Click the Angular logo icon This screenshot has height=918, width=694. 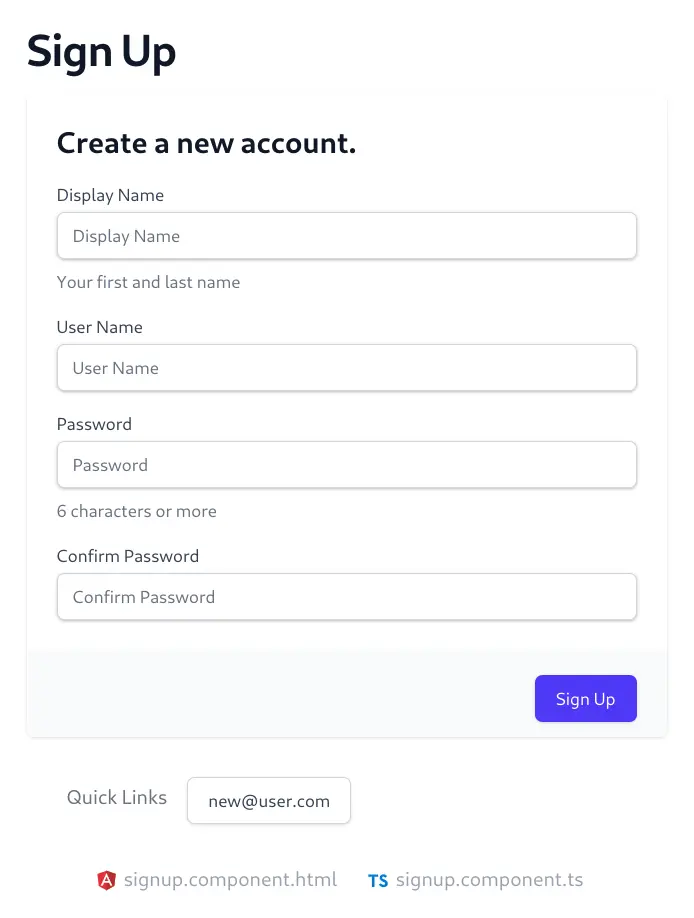106,880
